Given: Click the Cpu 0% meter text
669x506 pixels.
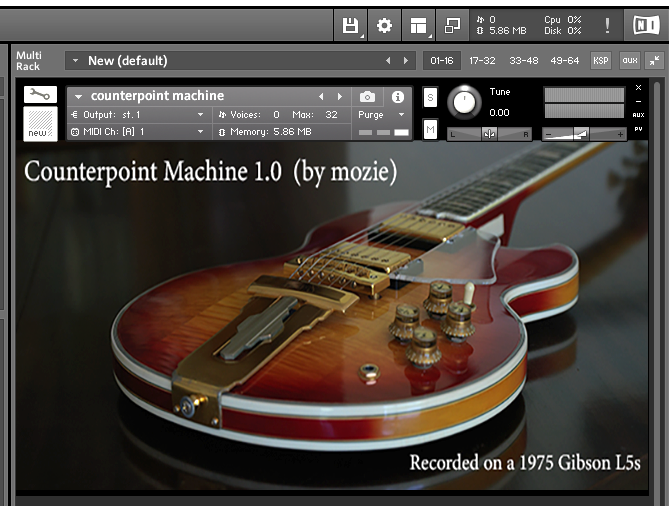Looking at the screenshot, I should [562, 20].
